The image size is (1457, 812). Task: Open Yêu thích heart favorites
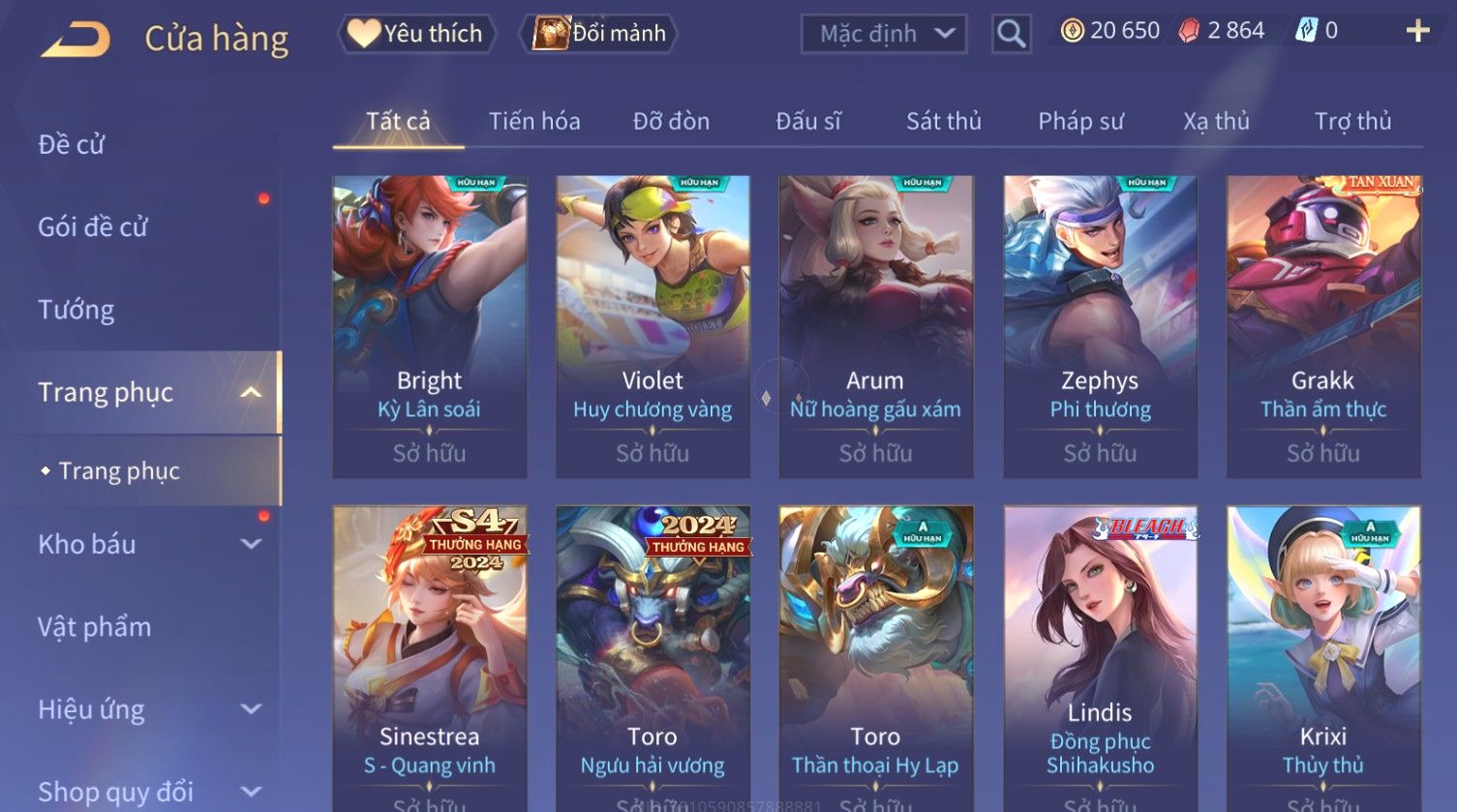[416, 33]
